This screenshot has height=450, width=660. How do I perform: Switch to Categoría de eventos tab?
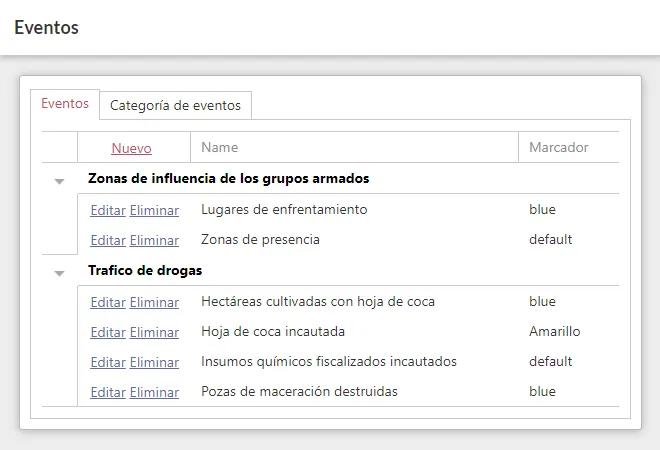click(175, 105)
